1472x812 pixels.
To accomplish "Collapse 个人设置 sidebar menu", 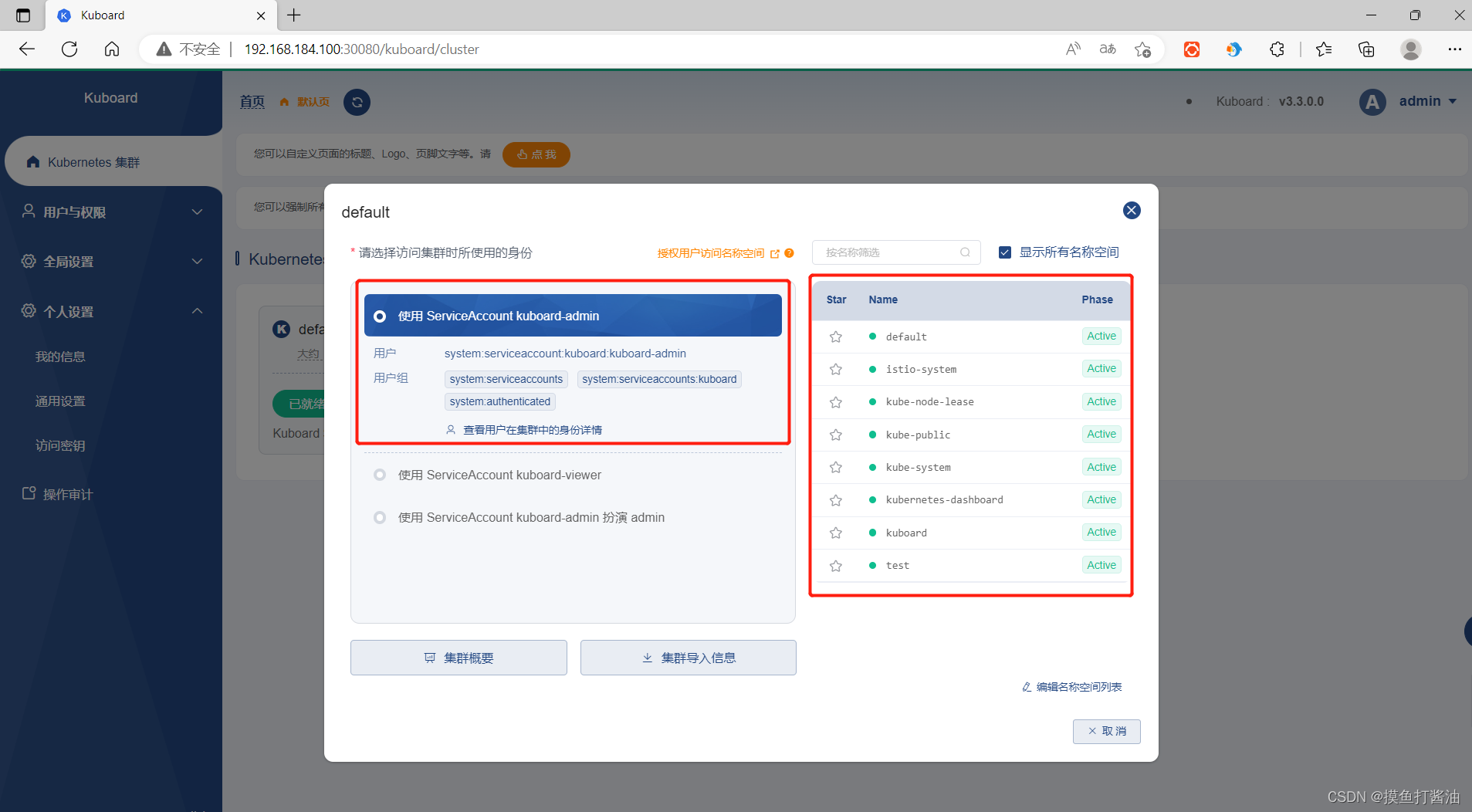I will pos(112,312).
